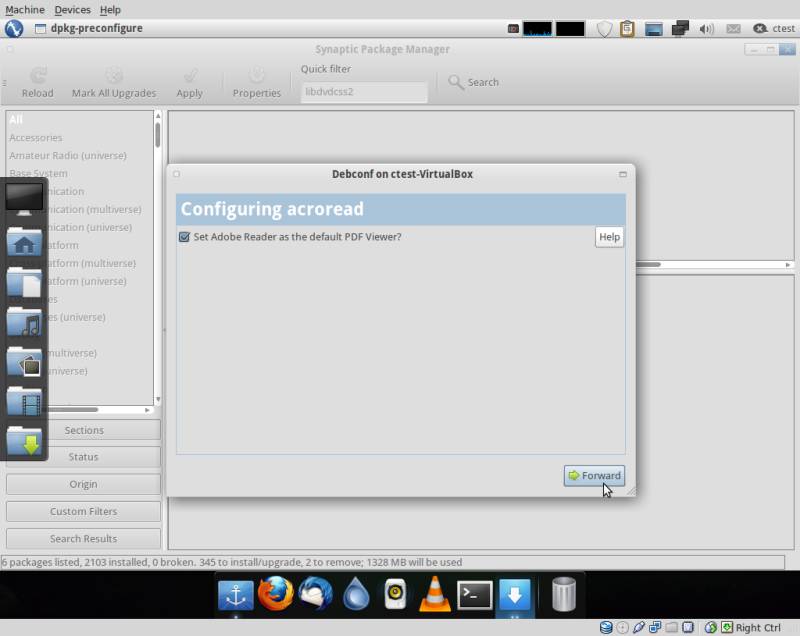The height and width of the screenshot is (636, 800).
Task: Open the Machine menu
Action: (24, 10)
